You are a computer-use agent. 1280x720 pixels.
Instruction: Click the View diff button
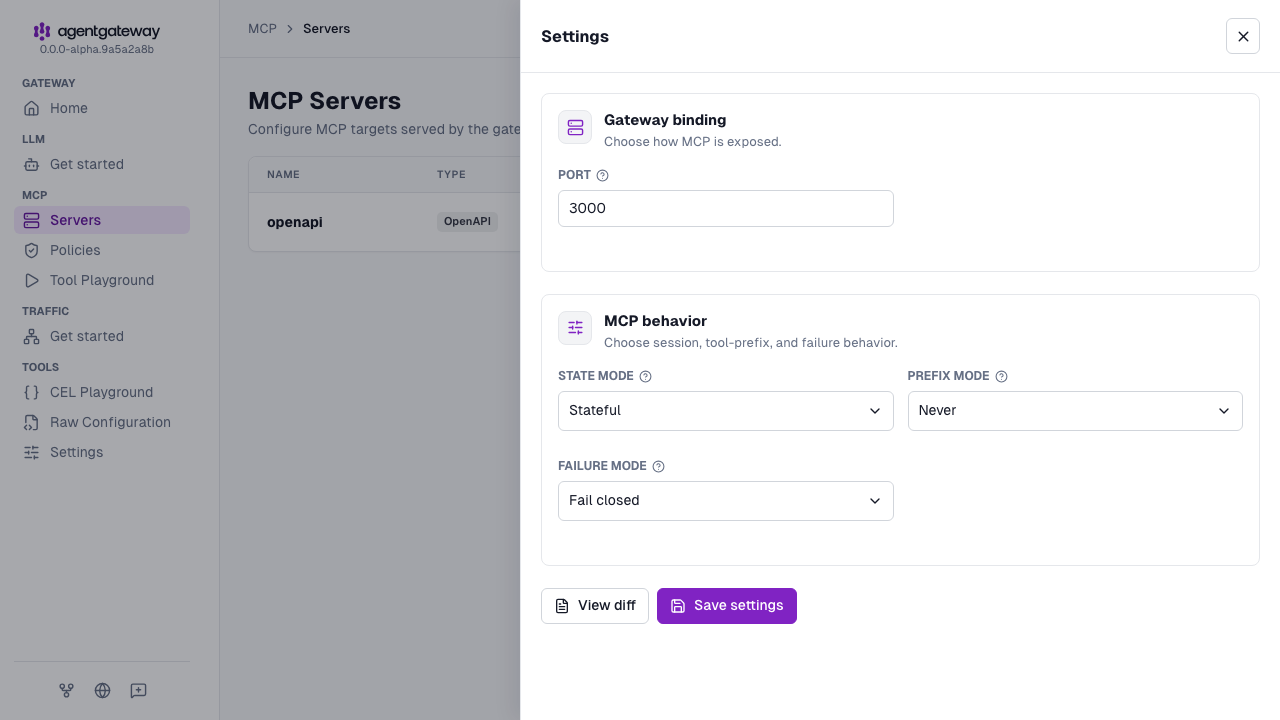coord(595,606)
